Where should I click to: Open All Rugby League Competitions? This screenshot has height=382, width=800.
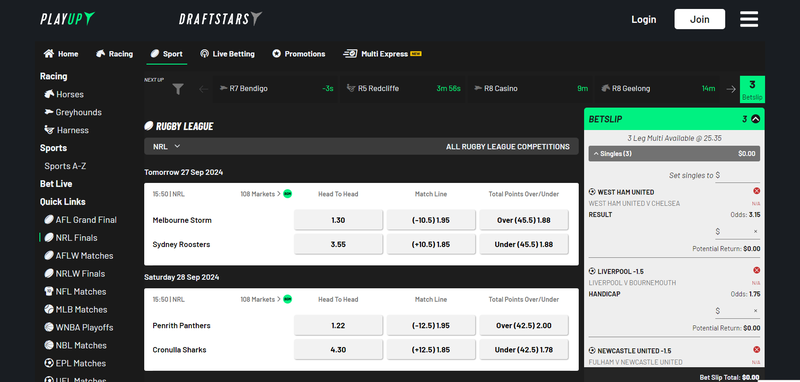[x=508, y=146]
